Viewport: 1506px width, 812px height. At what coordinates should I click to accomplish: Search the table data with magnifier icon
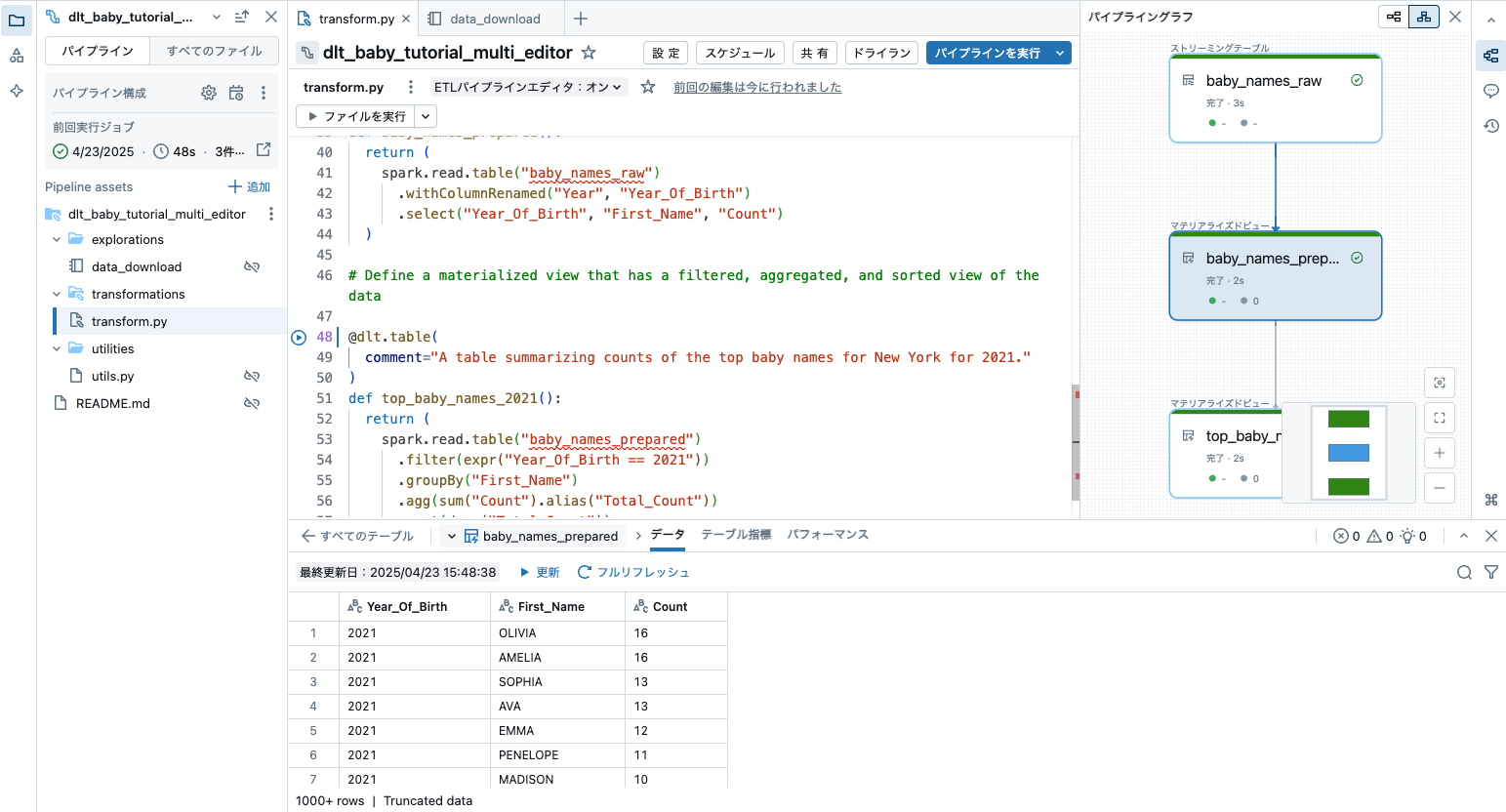[1464, 572]
